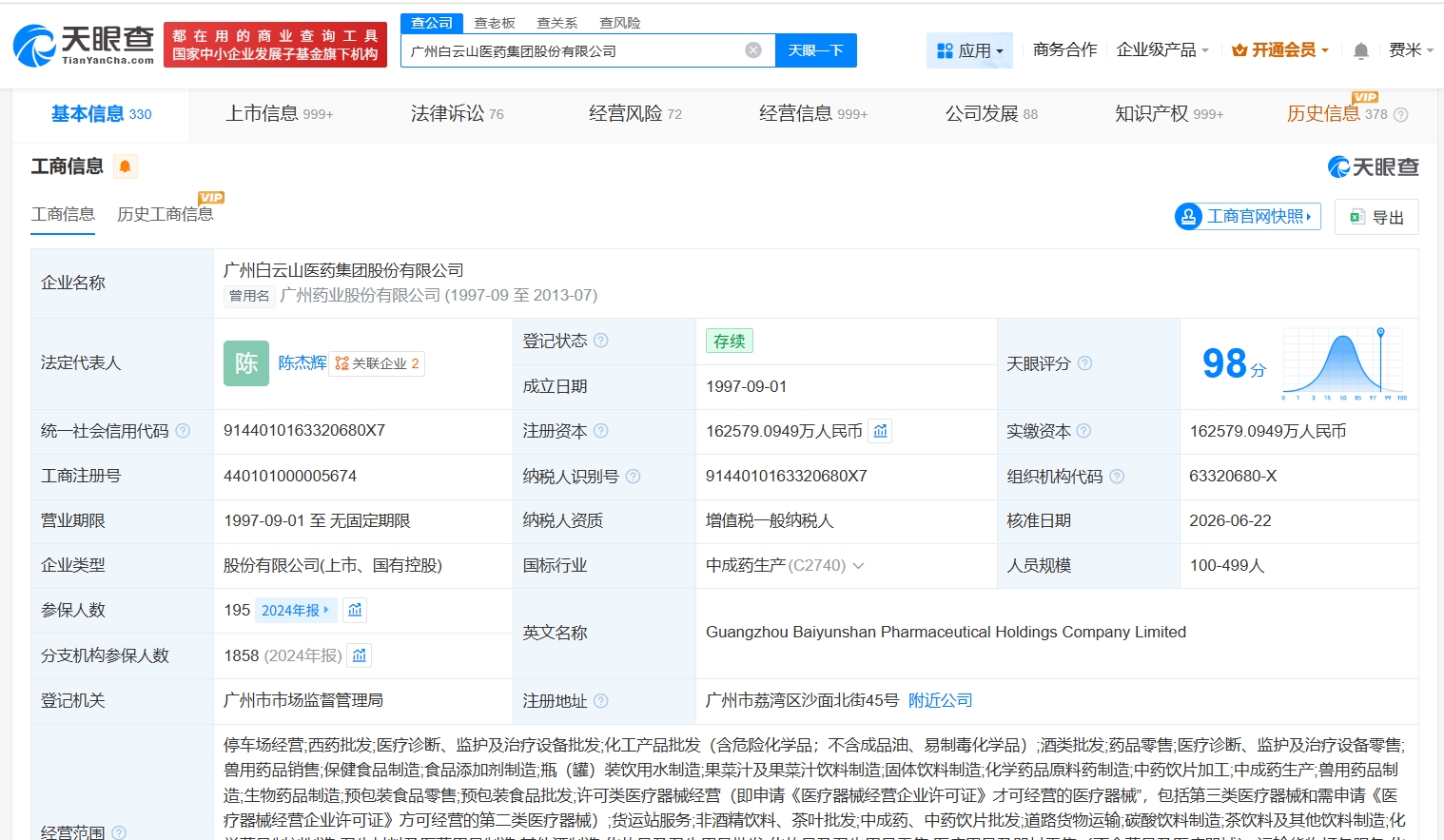Switch to 历史工商信息 sub-tab
The width and height of the screenshot is (1444, 840).
tap(166, 214)
